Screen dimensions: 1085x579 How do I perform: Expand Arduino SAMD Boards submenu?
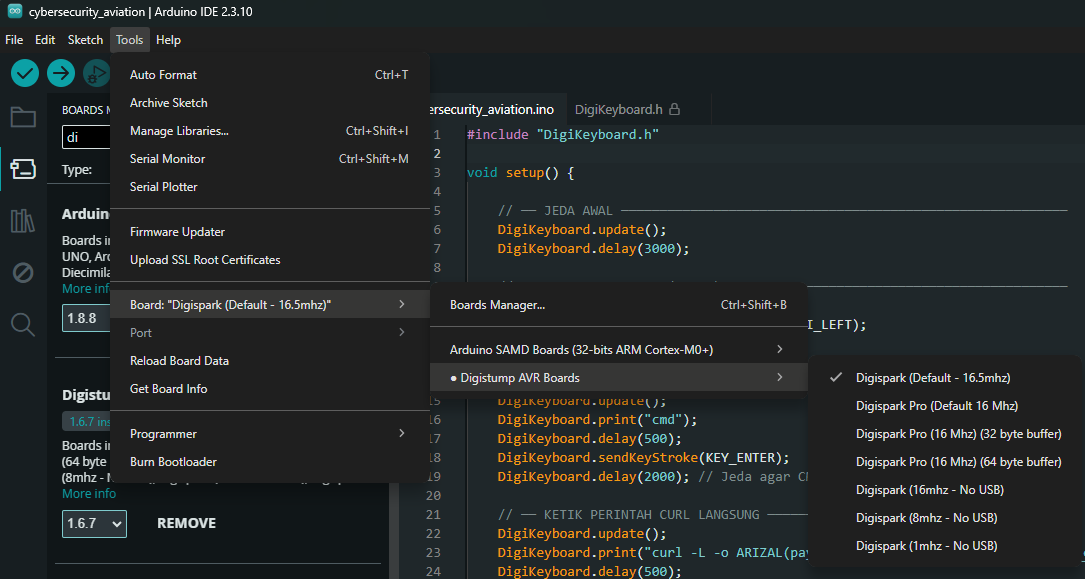pyautogui.click(x=619, y=349)
